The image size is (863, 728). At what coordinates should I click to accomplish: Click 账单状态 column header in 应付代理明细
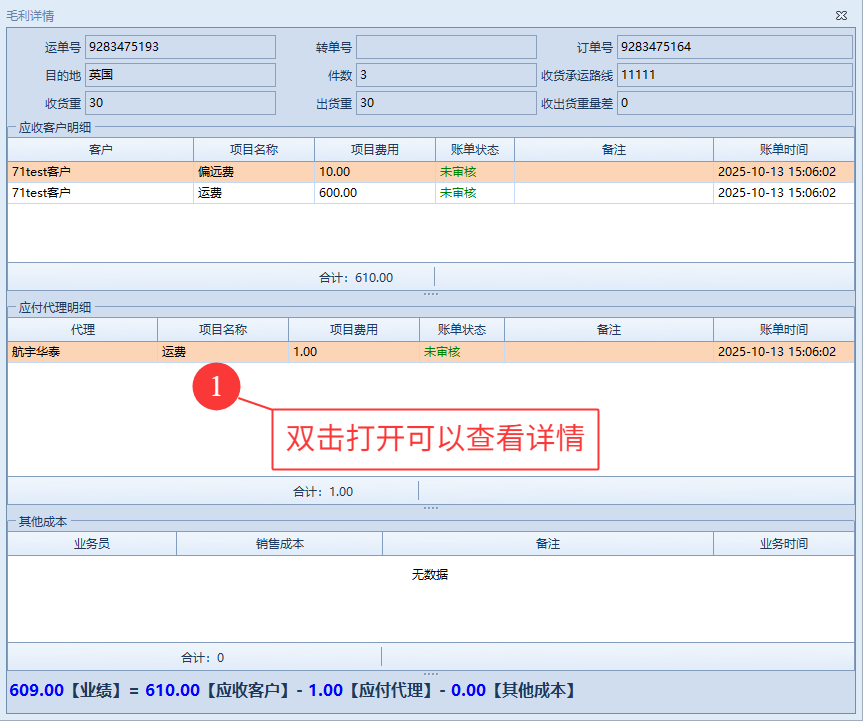[462, 329]
